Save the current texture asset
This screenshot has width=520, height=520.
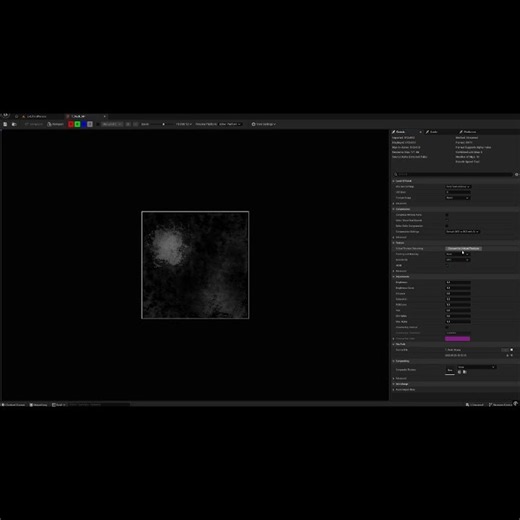[x=5, y=124]
